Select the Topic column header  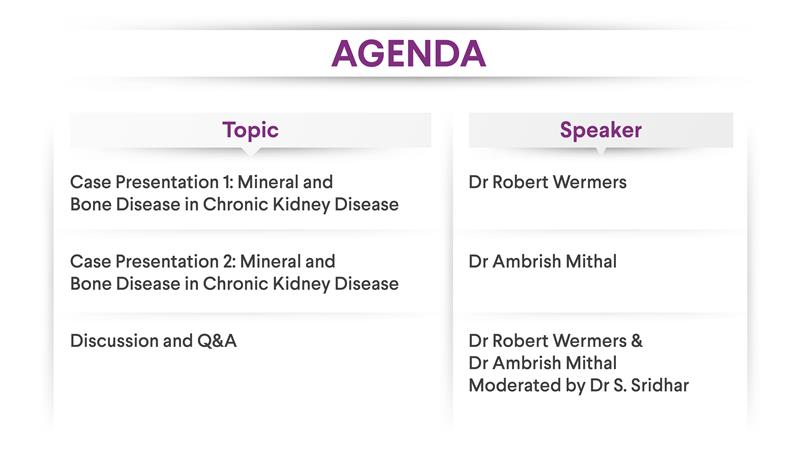click(251, 130)
